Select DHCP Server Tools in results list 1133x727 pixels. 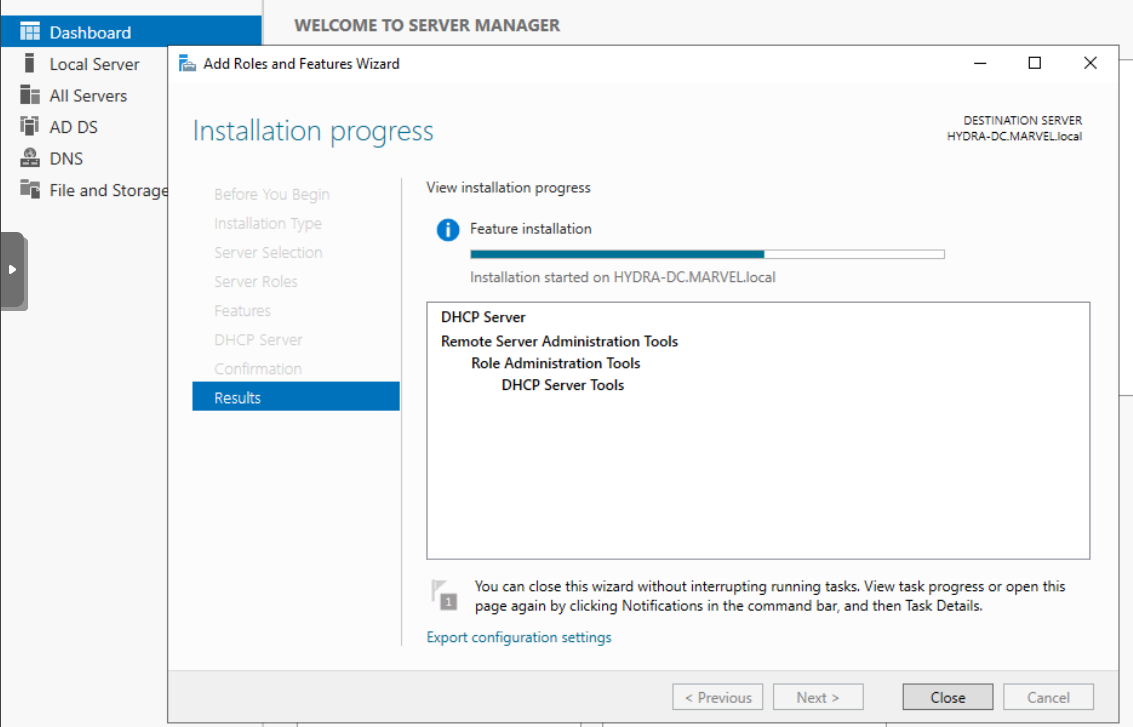coord(562,385)
